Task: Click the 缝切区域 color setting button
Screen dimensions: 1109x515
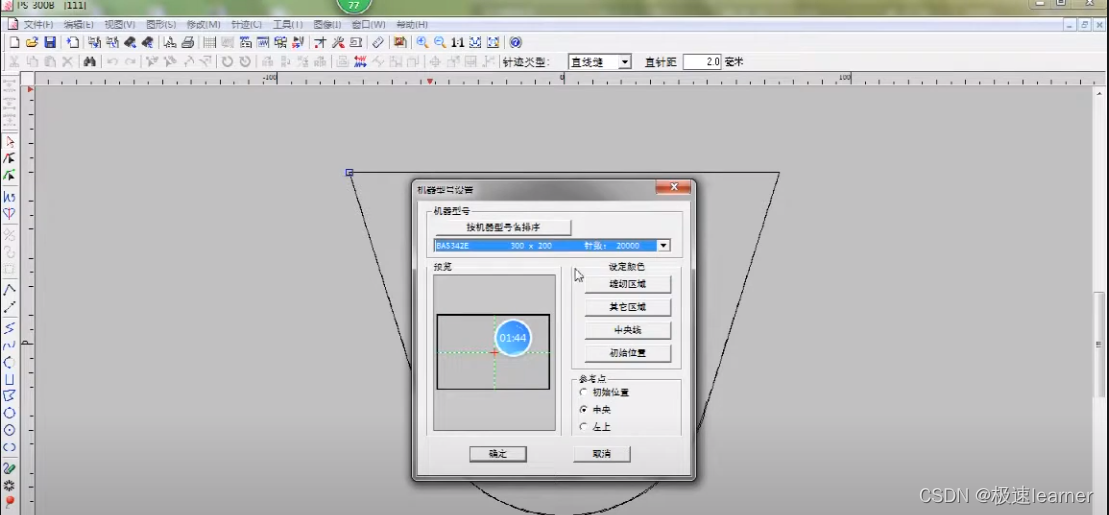Action: coord(628,284)
